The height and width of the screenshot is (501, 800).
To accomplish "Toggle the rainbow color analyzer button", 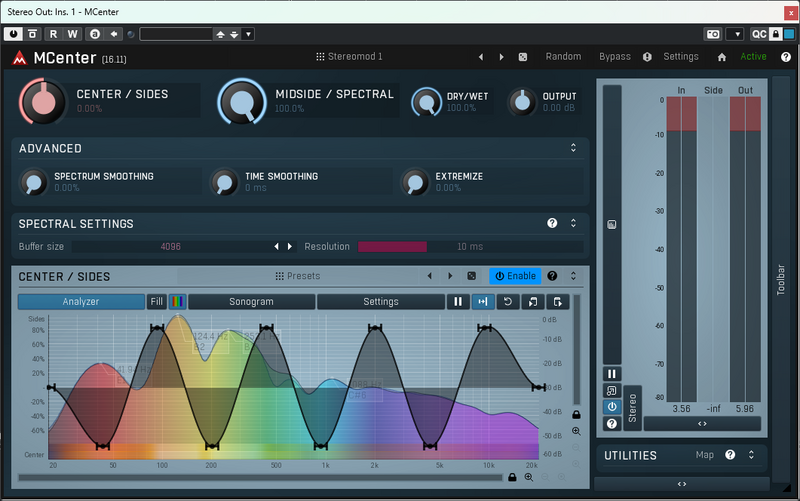I will click(178, 302).
